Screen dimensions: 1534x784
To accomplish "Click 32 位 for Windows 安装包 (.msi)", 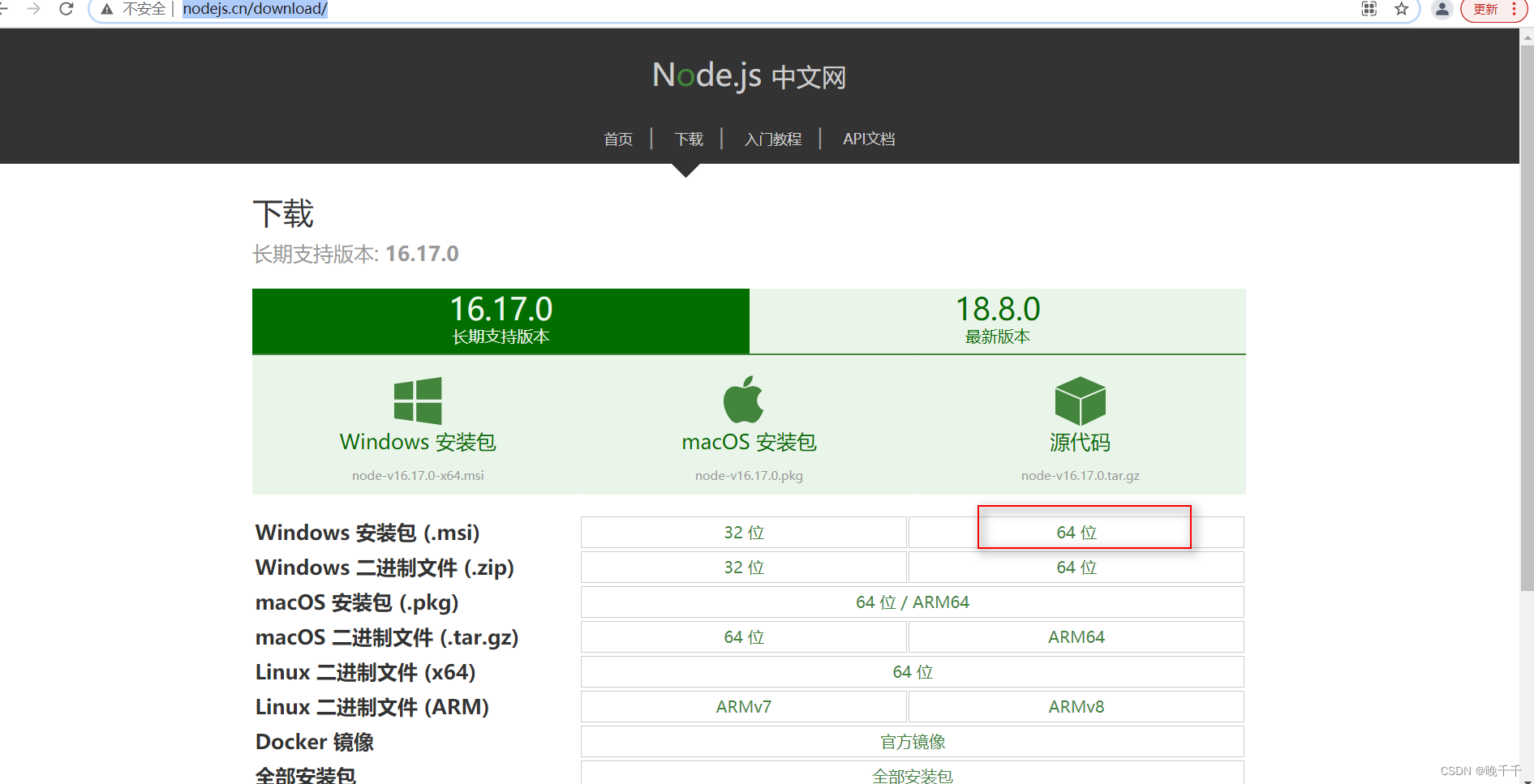I will point(744,533).
